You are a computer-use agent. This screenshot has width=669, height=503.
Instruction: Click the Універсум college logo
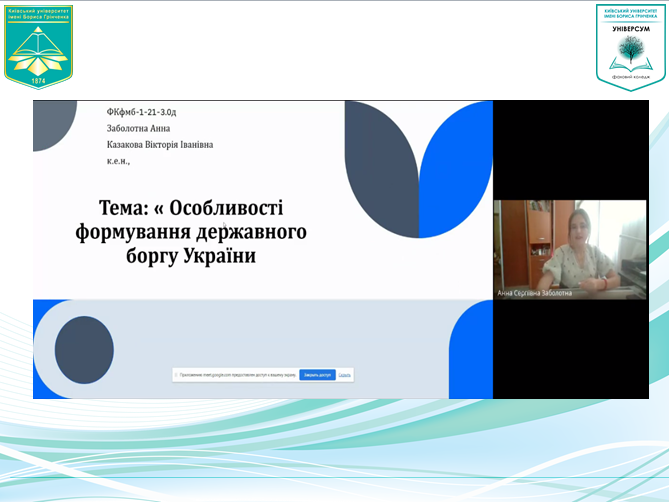pos(631,47)
